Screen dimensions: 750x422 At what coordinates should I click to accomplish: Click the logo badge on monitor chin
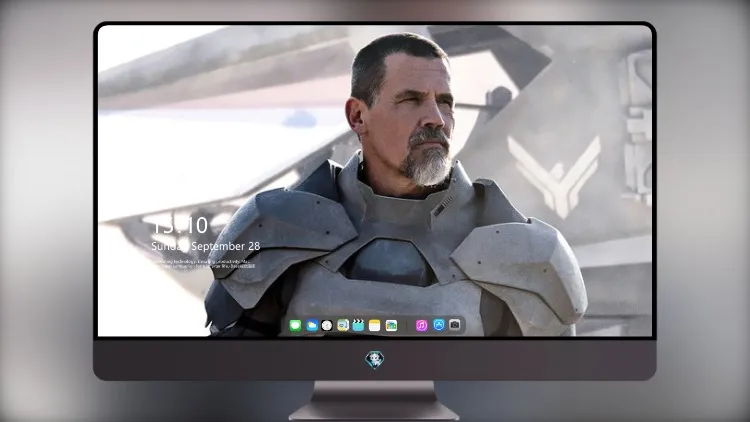point(375,360)
